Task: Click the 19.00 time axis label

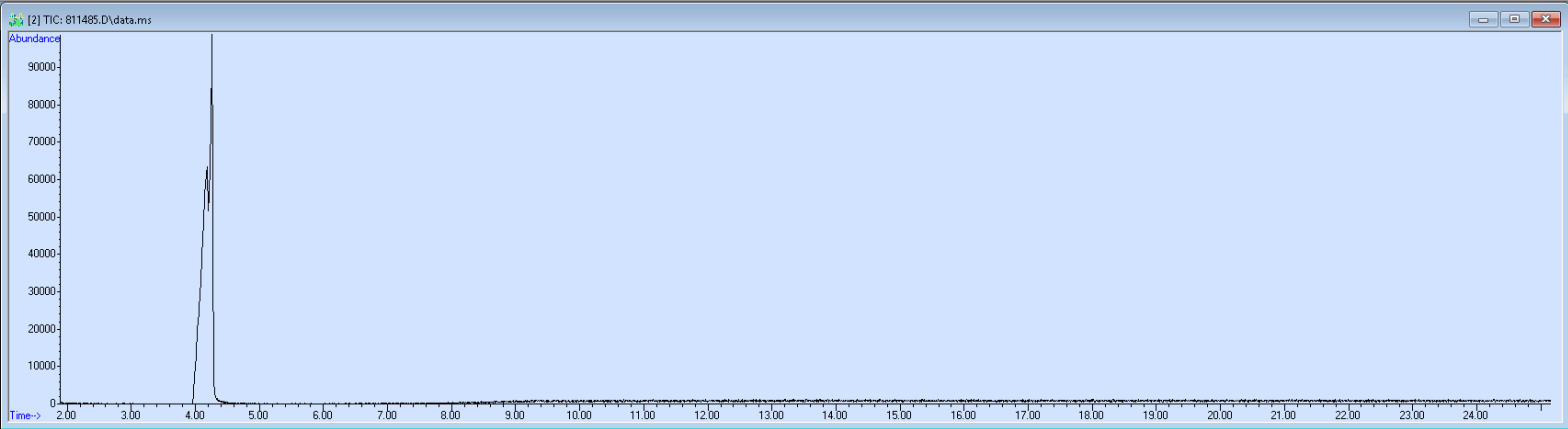Action: [x=1154, y=414]
